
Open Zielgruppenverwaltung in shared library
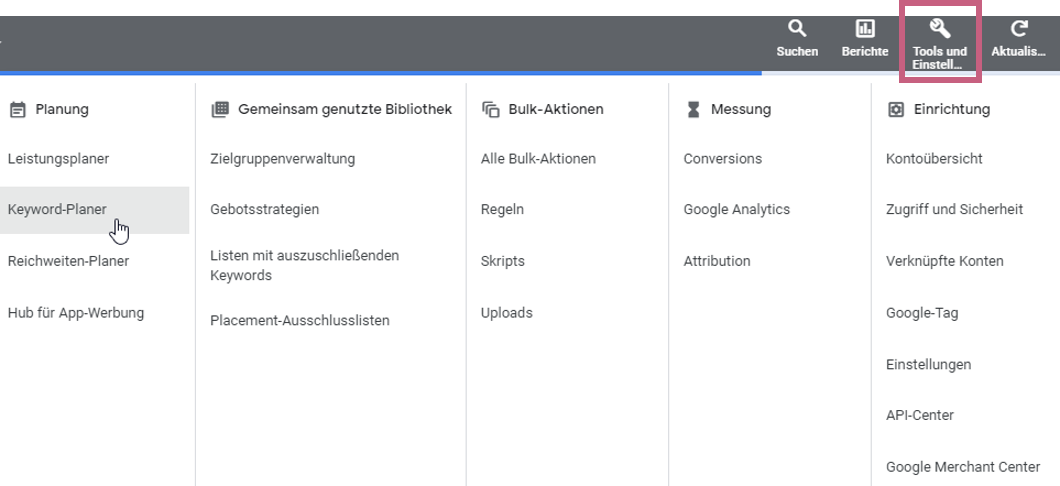click(282, 159)
